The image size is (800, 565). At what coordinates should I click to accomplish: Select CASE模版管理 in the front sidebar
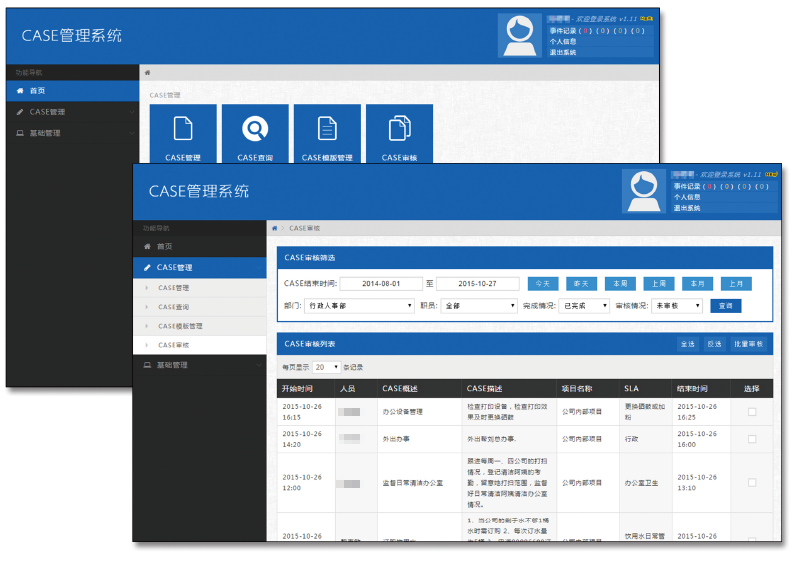(x=180, y=326)
